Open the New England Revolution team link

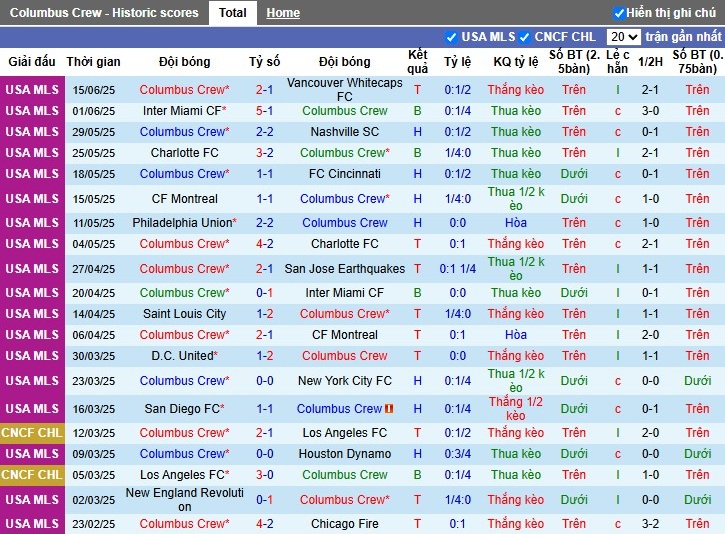pyautogui.click(x=184, y=500)
